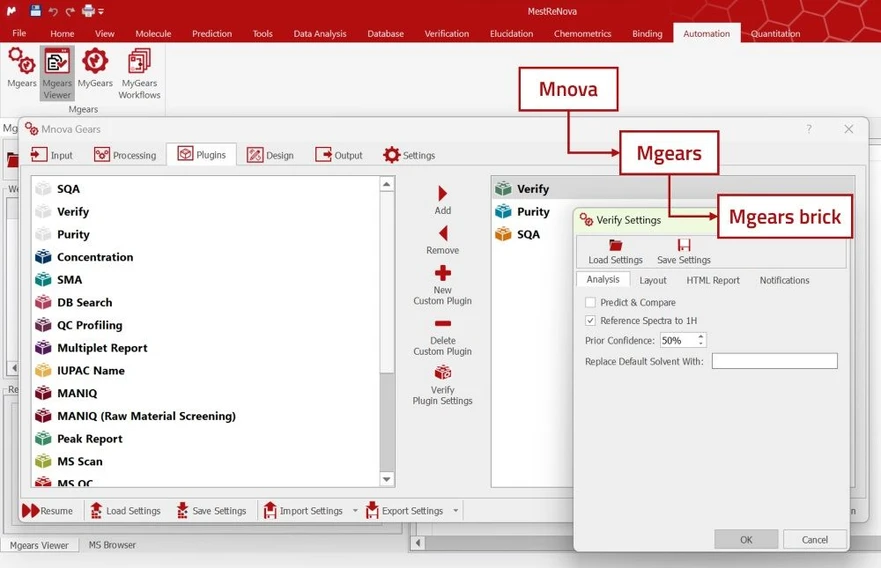Click the Resume button
Image resolution: width=881 pixels, height=568 pixels.
(x=47, y=511)
